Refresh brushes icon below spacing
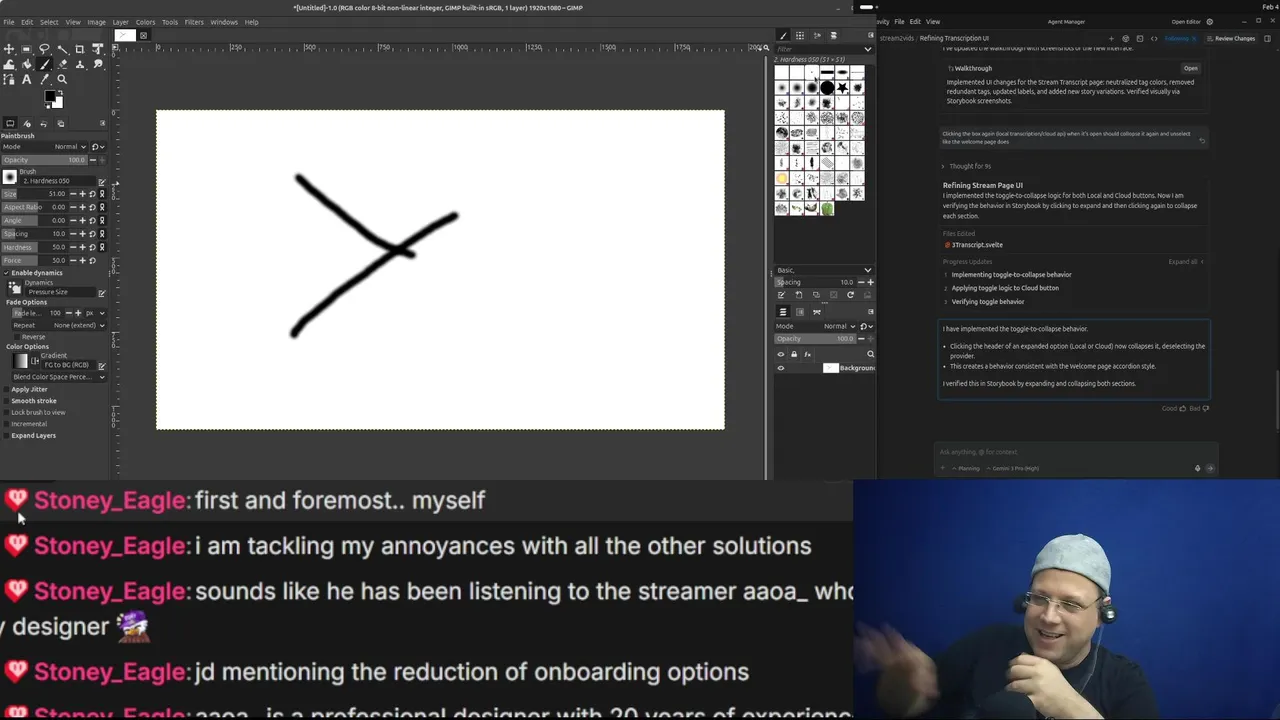Viewport: 1280px width, 720px height. 850,295
